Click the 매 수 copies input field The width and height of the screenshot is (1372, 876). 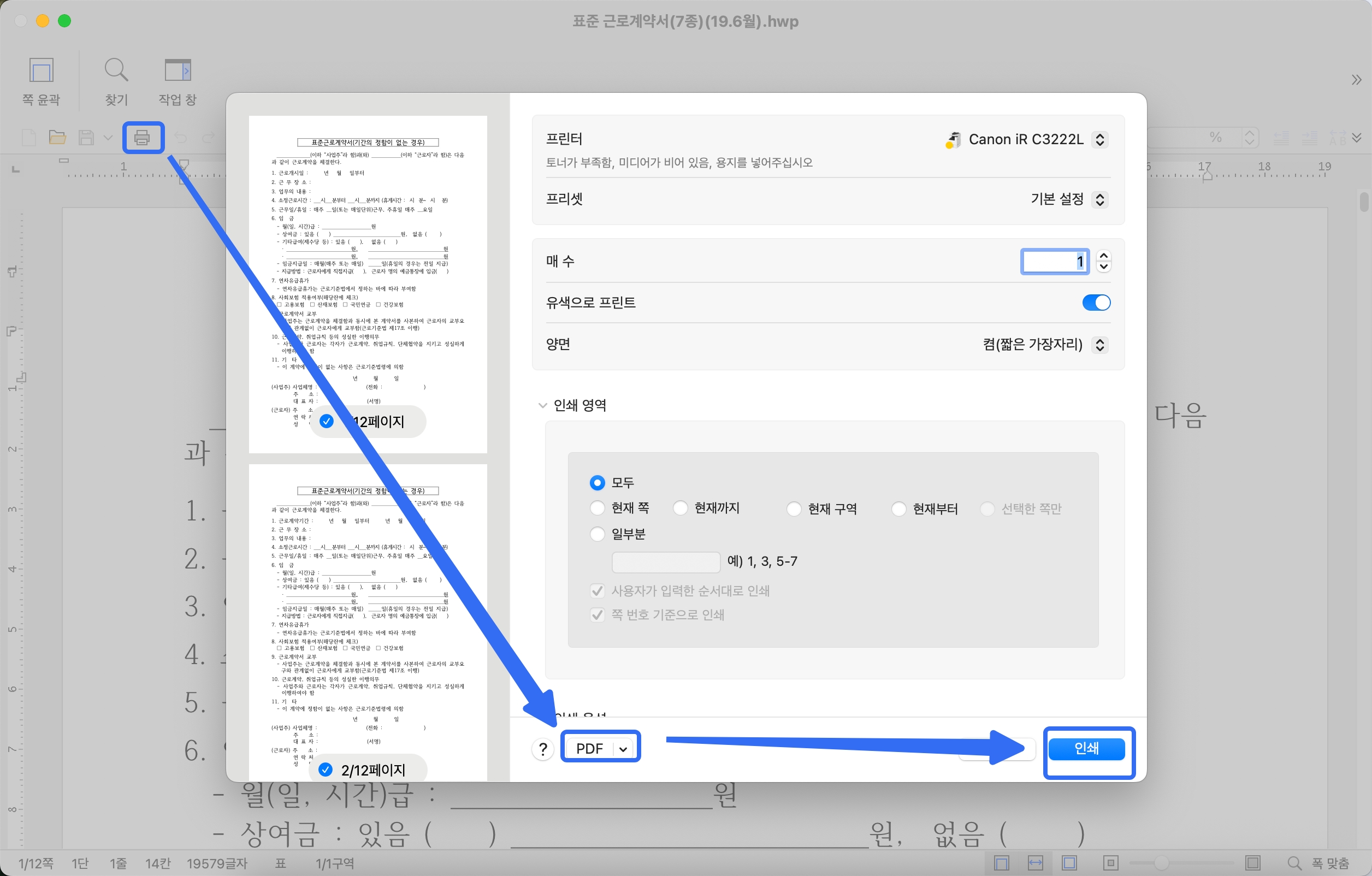1055,262
